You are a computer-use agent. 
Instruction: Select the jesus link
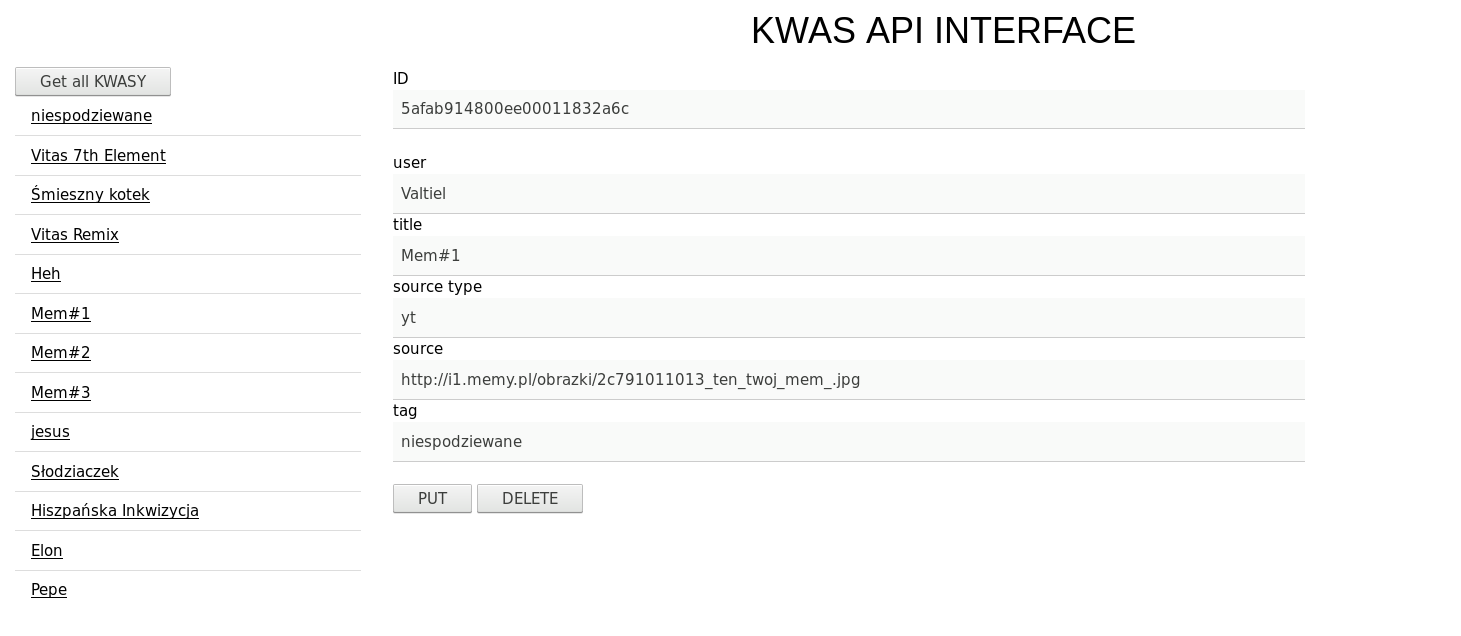(50, 432)
